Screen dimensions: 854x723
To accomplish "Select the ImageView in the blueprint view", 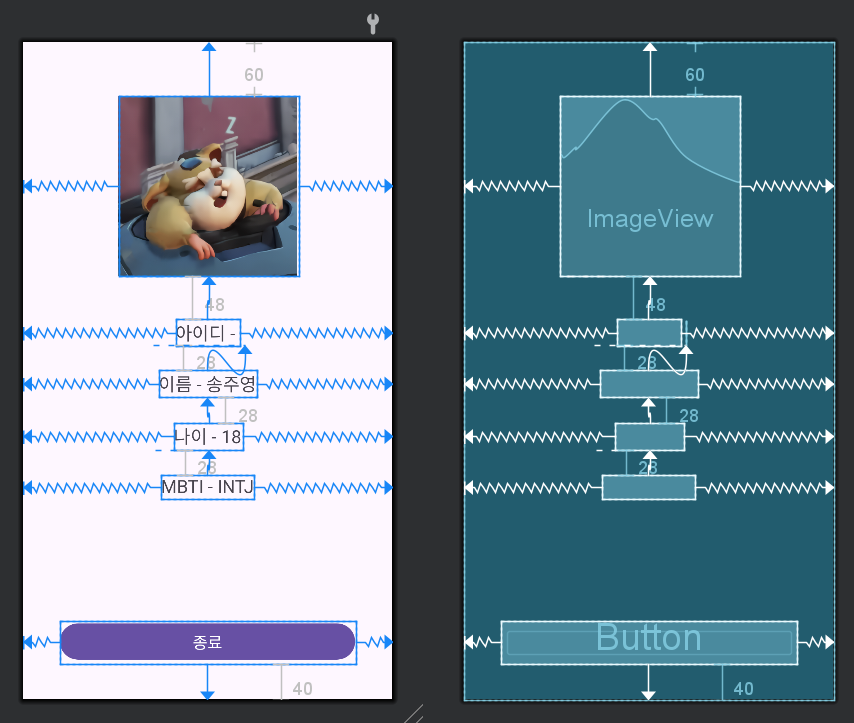I will [x=650, y=186].
